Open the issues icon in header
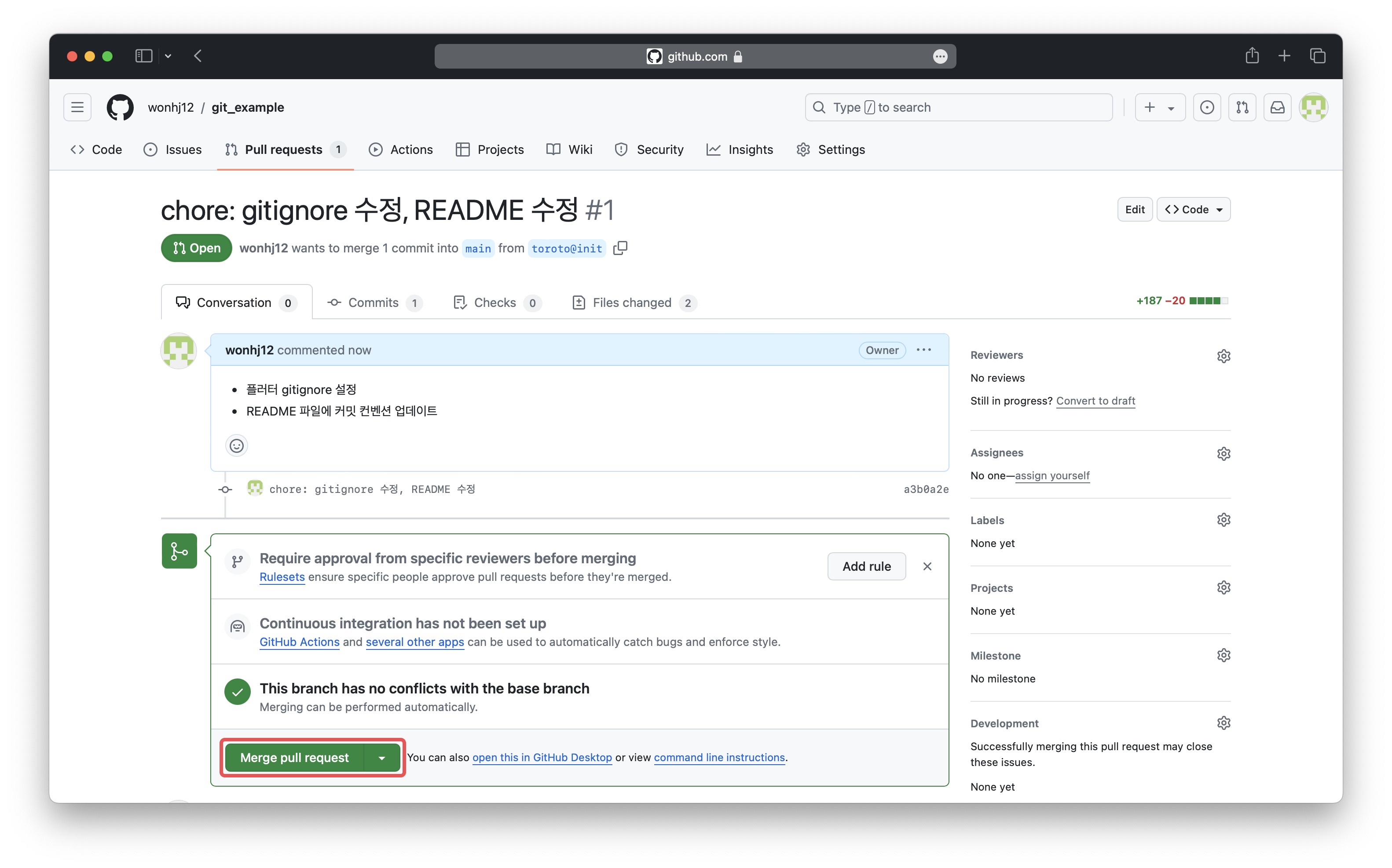This screenshot has height=868, width=1392. tap(1206, 107)
